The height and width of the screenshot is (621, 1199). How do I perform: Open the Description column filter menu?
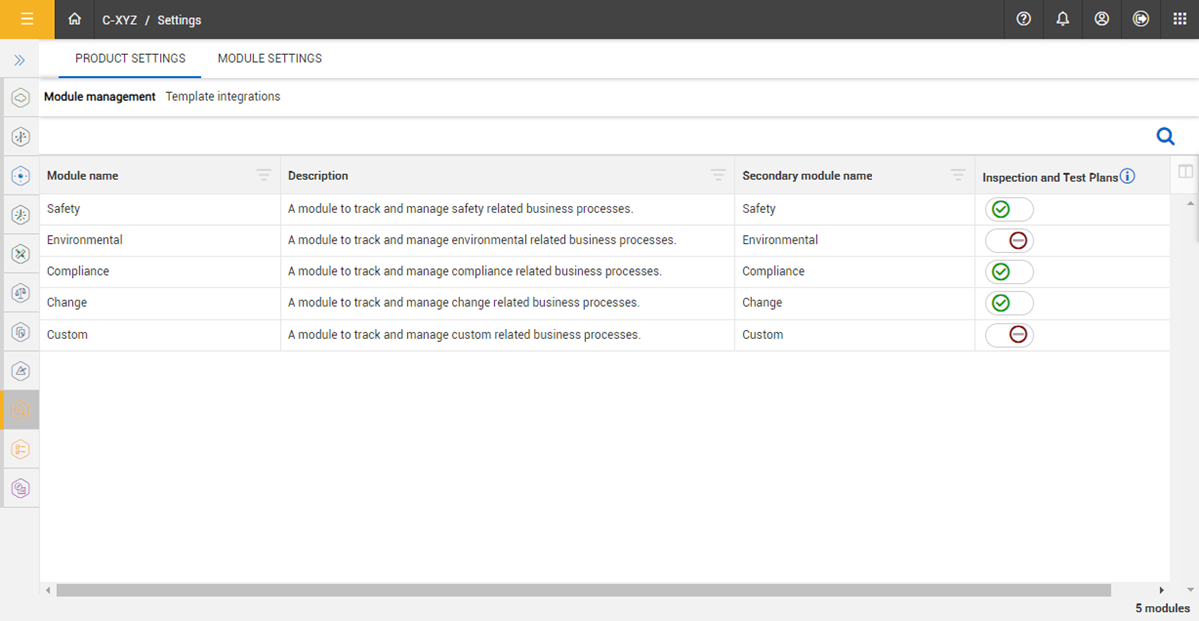point(718,176)
